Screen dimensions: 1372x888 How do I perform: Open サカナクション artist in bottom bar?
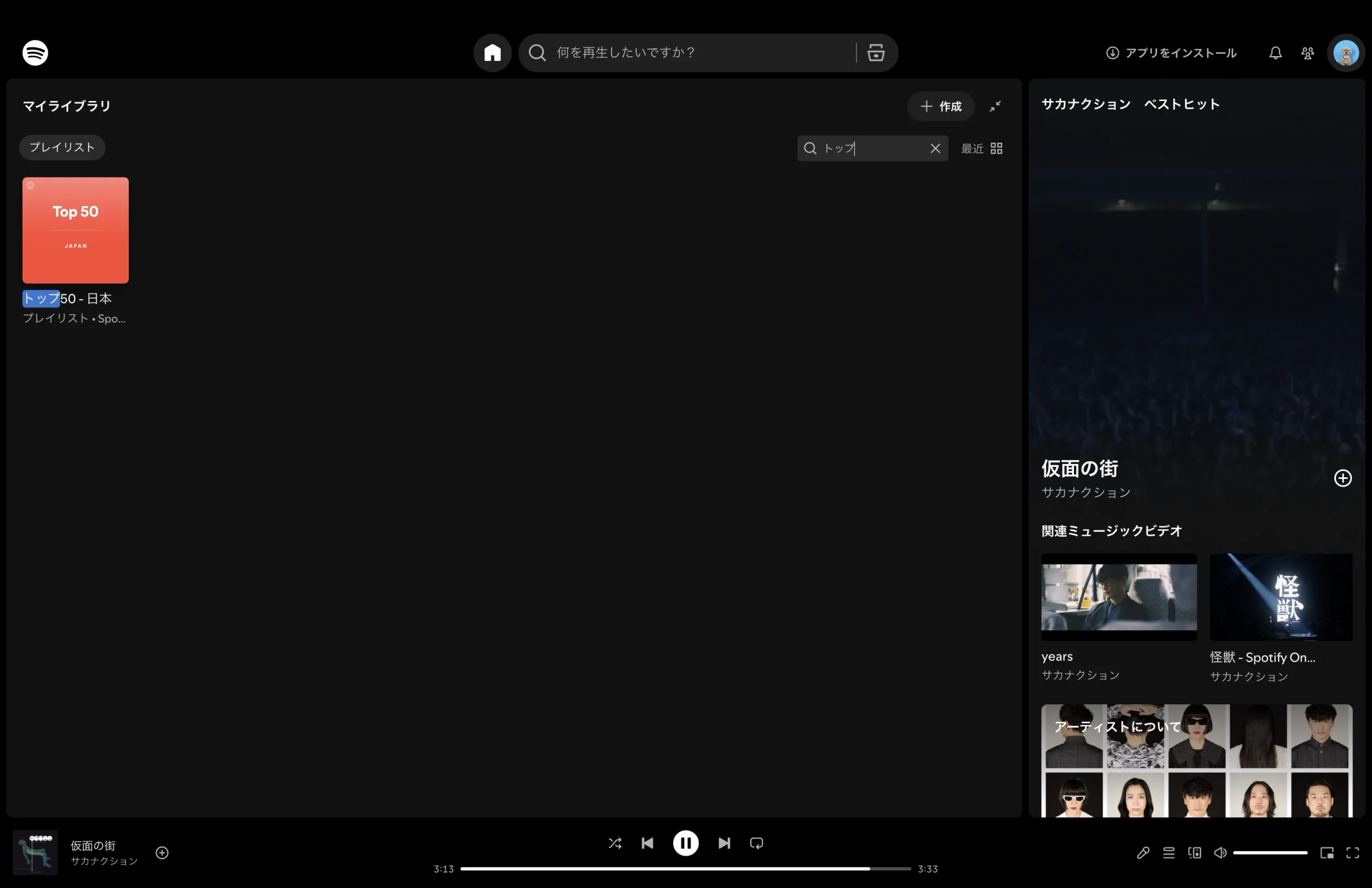point(104,860)
